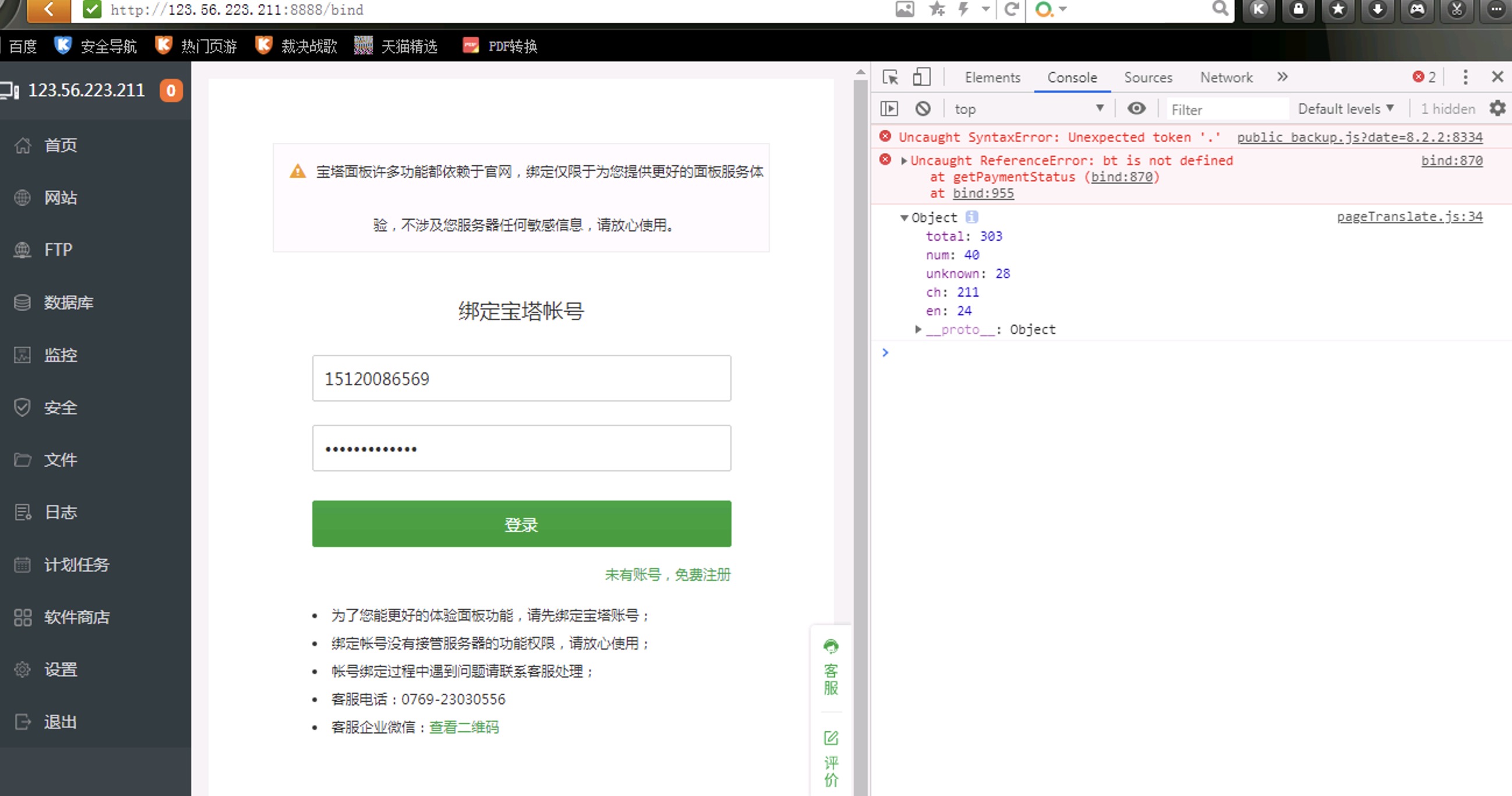1512x796 pixels.
Task: Open 首页 in the sidebar
Action: coord(95,145)
